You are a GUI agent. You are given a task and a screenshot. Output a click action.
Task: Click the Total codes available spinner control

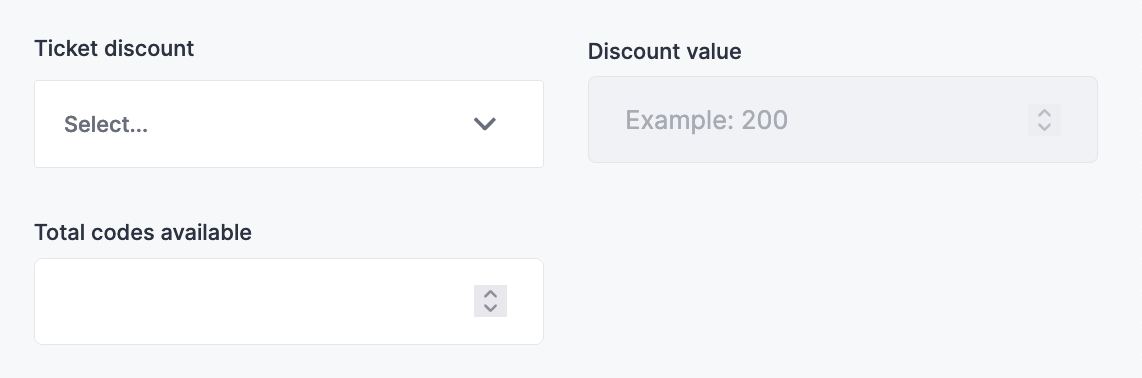click(x=490, y=301)
